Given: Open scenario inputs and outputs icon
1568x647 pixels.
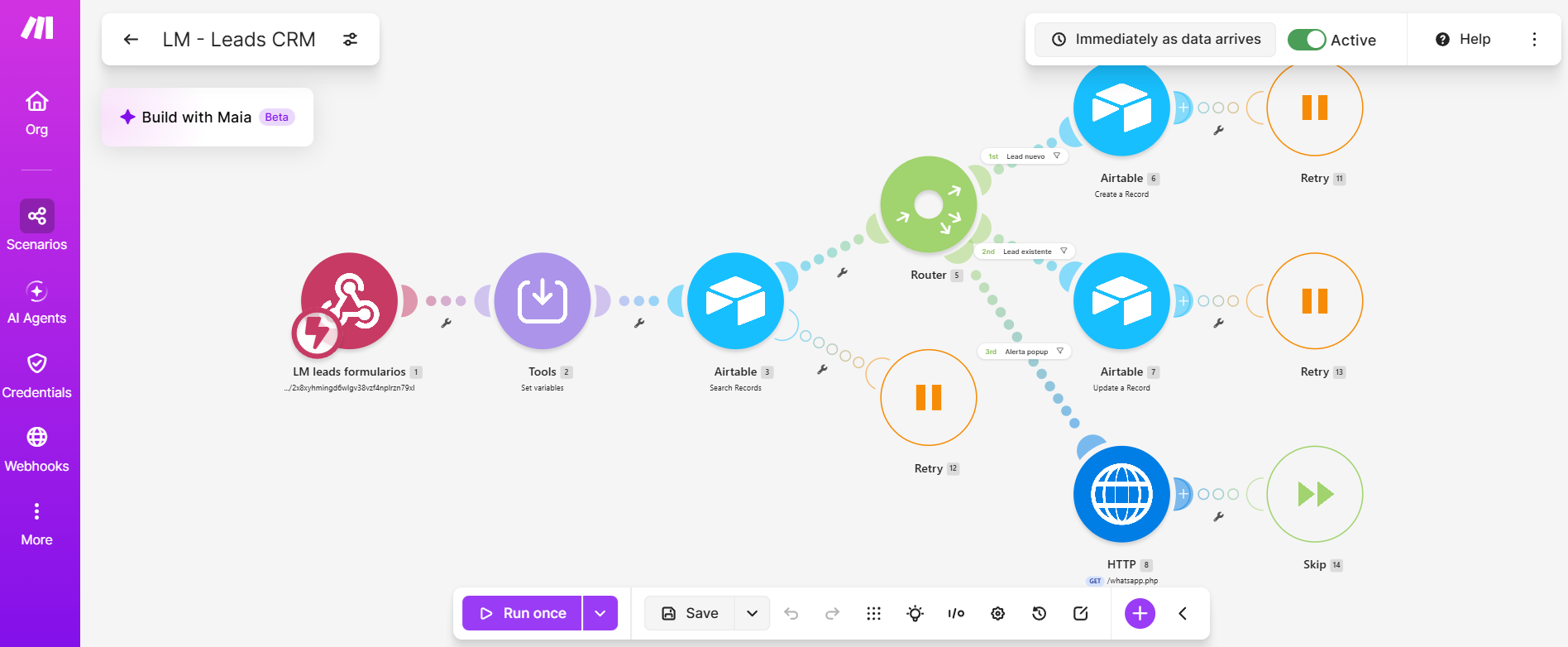Looking at the screenshot, I should point(956,613).
